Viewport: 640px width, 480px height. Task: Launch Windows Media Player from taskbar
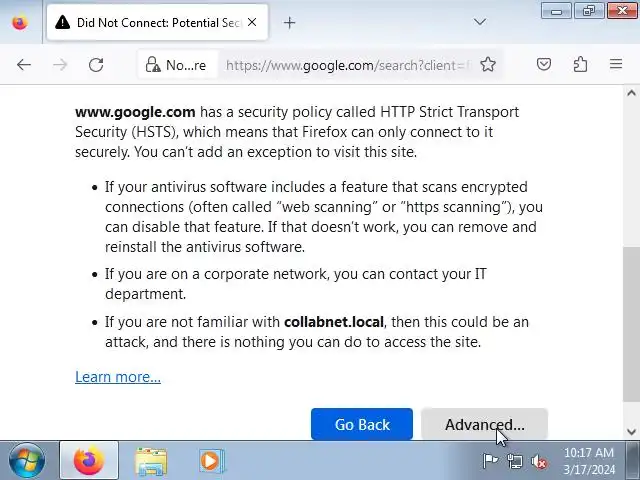[210, 461]
